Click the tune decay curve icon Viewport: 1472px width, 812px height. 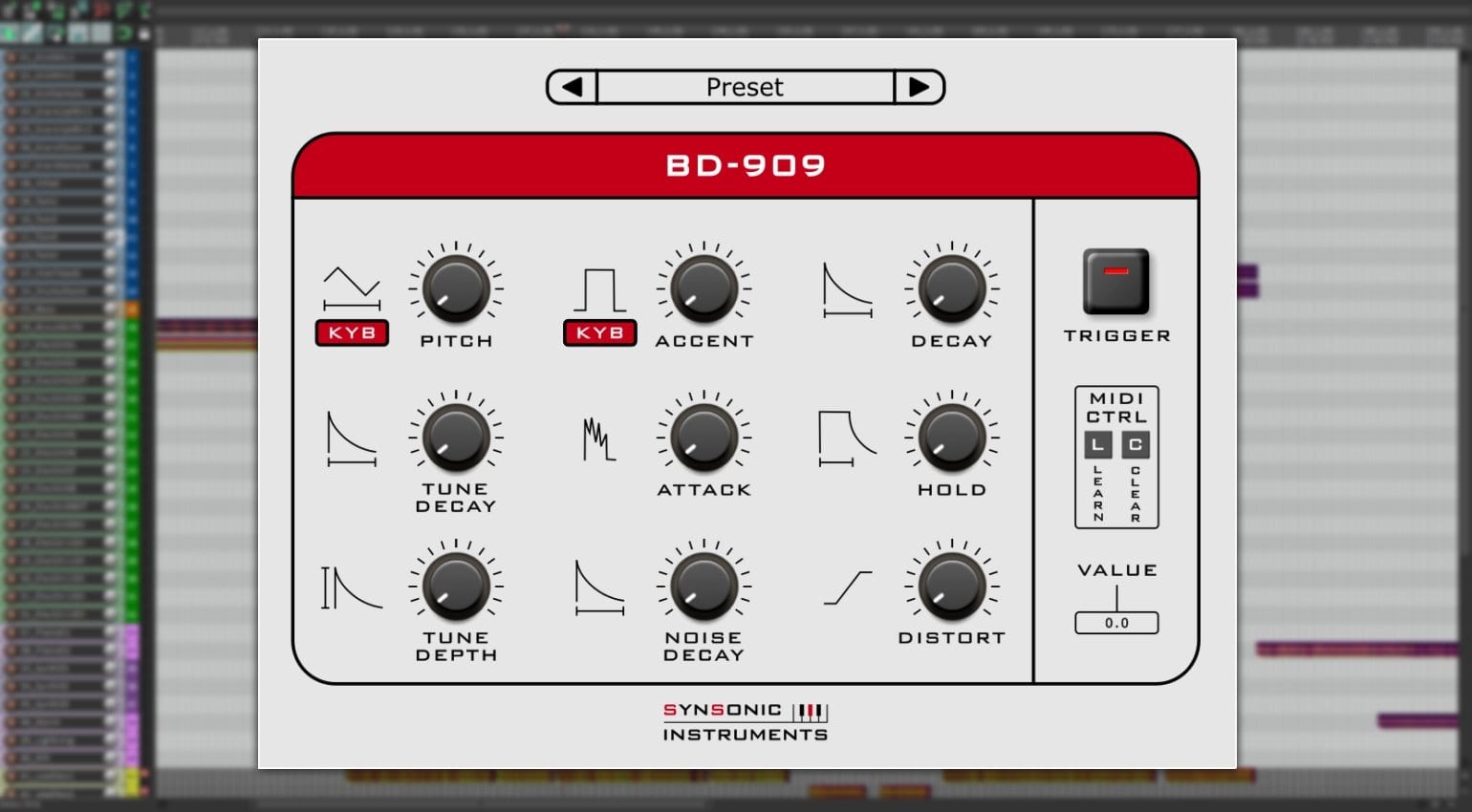[x=352, y=438]
